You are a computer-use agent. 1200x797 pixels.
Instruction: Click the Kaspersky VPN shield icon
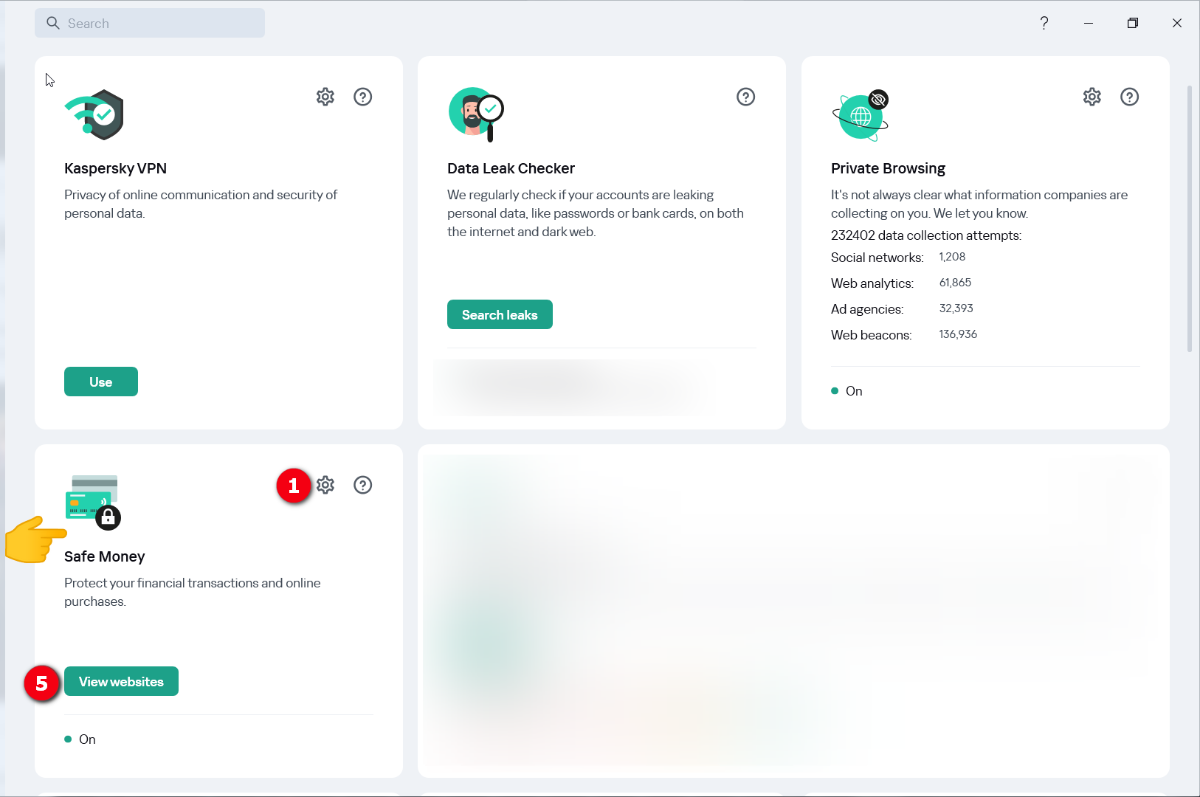point(94,115)
